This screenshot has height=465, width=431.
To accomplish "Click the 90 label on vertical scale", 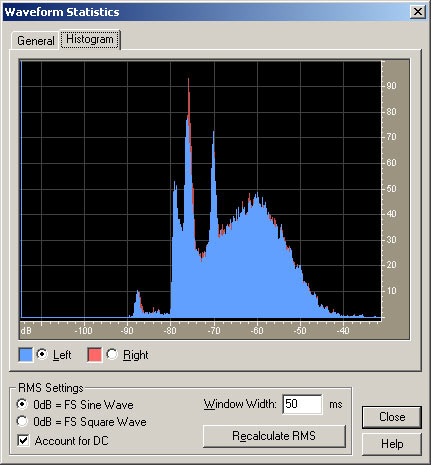I will [391, 86].
